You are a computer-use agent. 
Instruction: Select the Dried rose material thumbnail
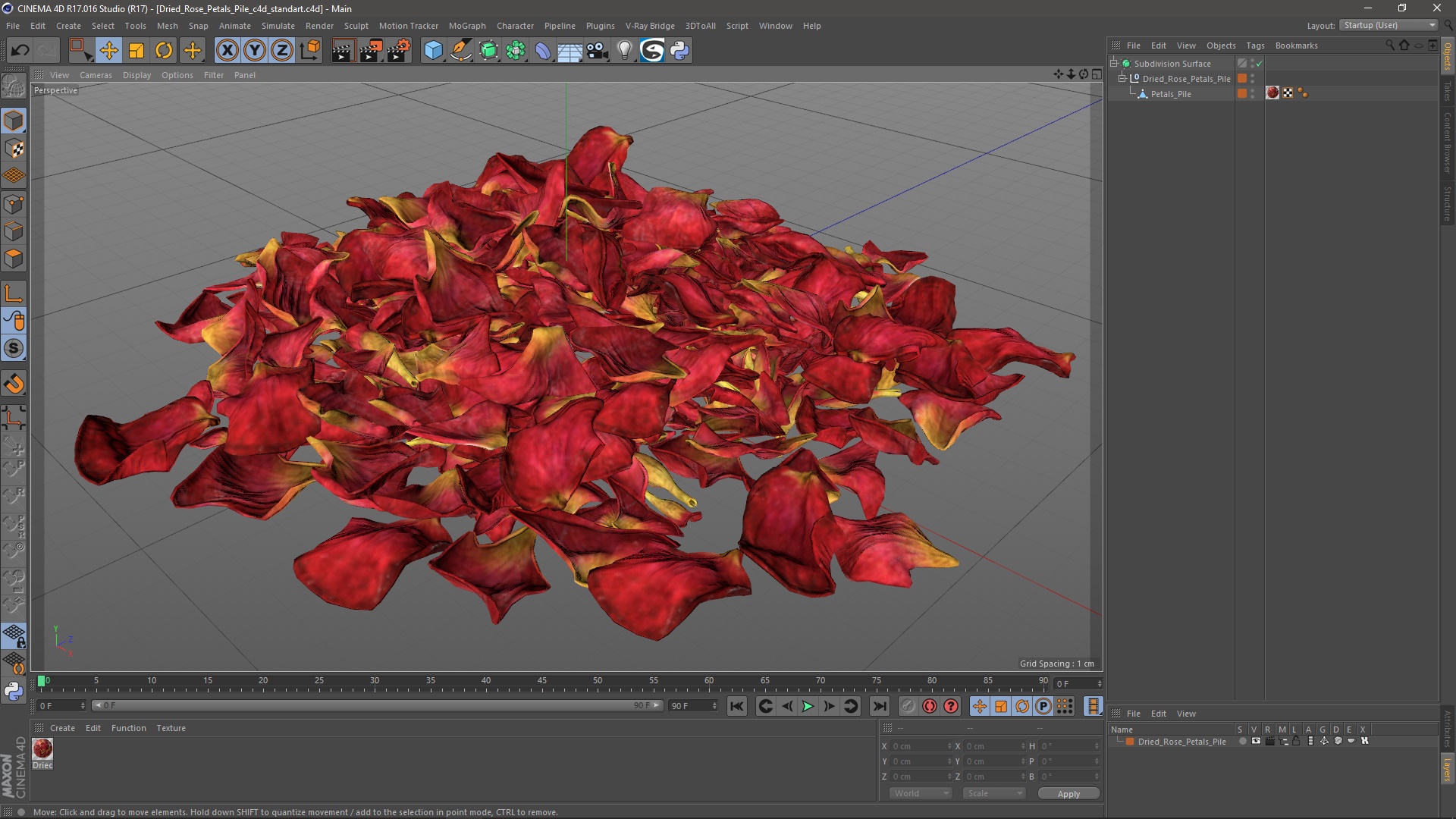coord(42,749)
